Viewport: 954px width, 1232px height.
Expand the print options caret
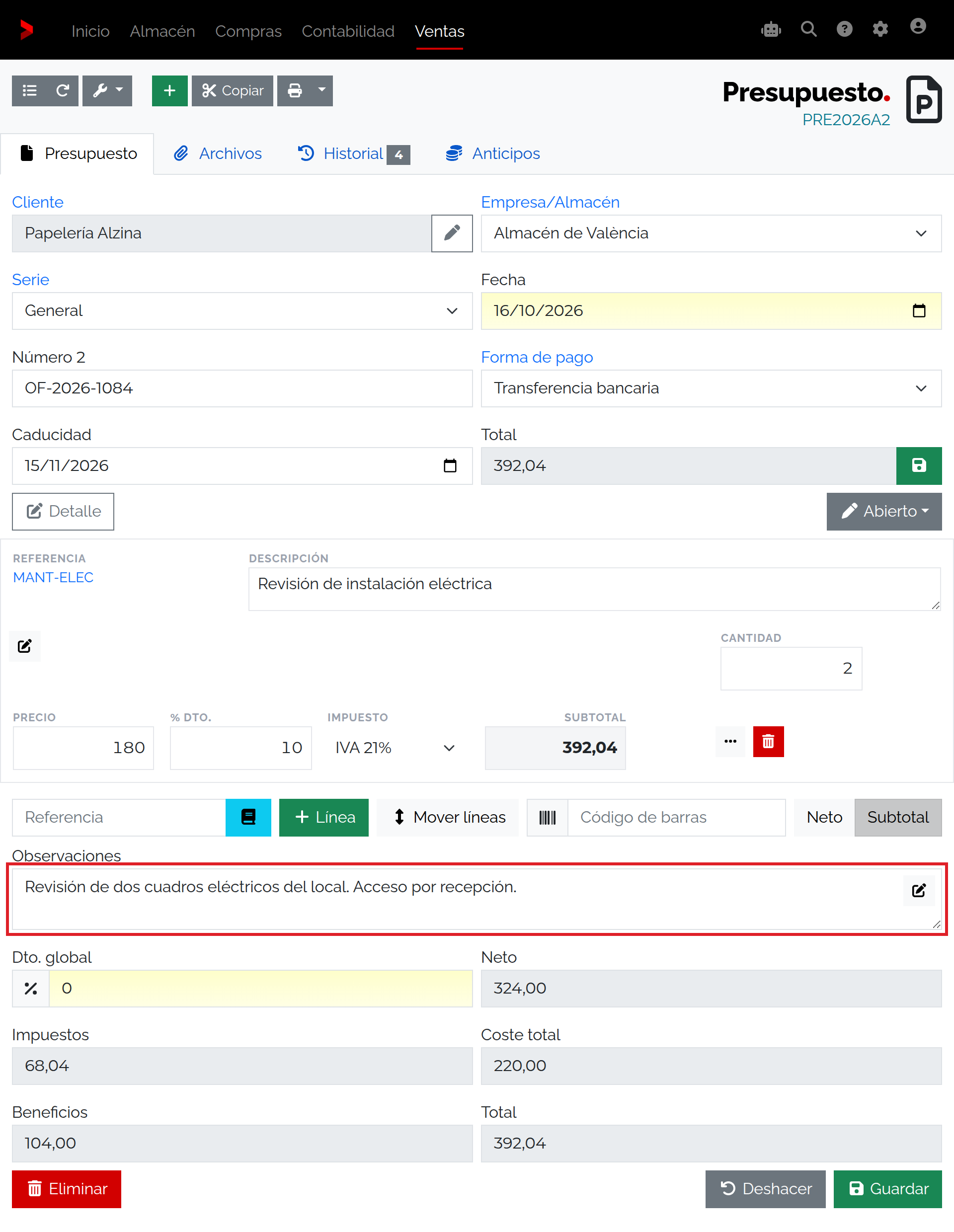coord(321,90)
